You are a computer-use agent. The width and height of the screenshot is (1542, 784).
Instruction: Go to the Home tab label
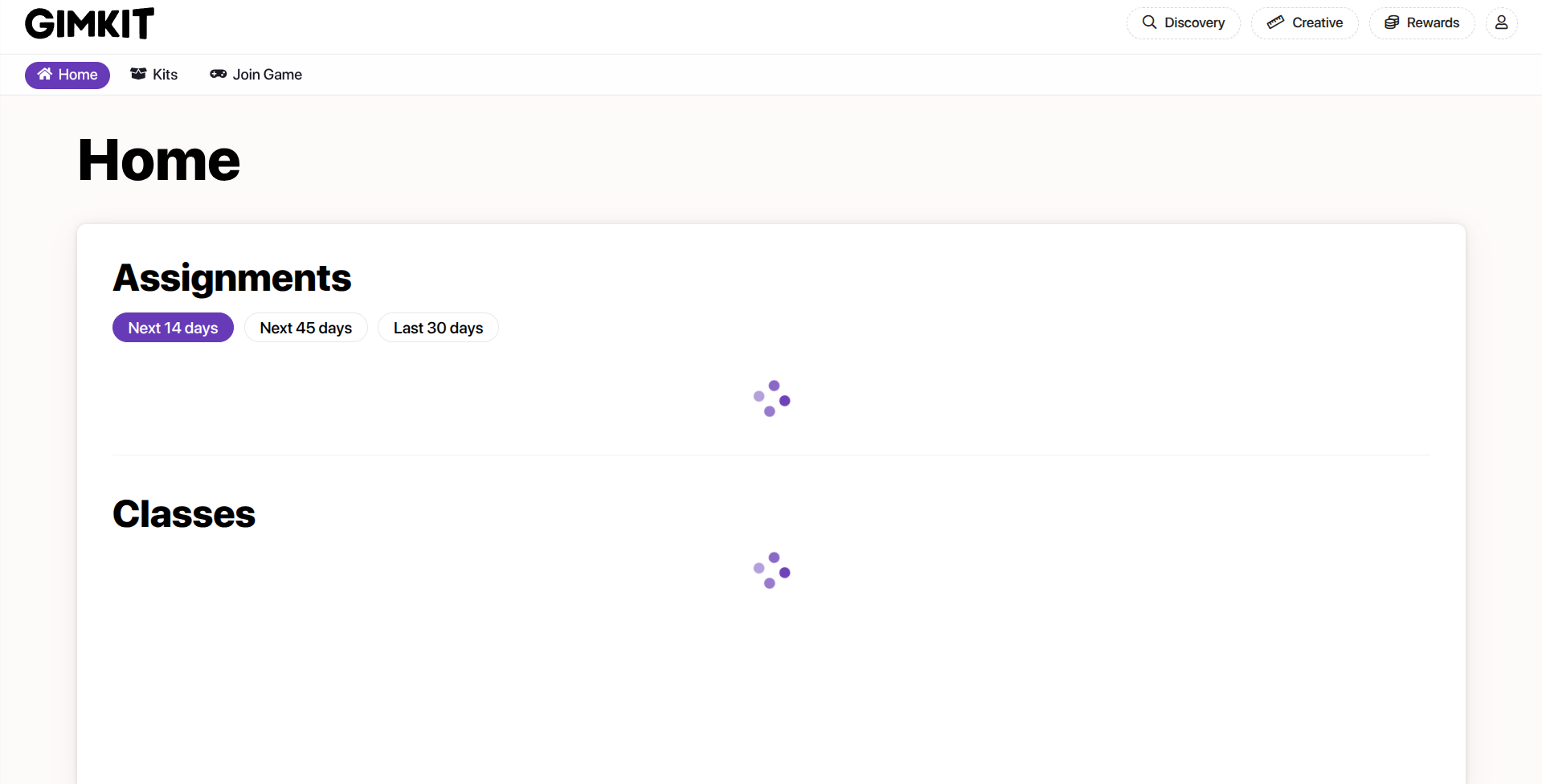point(78,75)
